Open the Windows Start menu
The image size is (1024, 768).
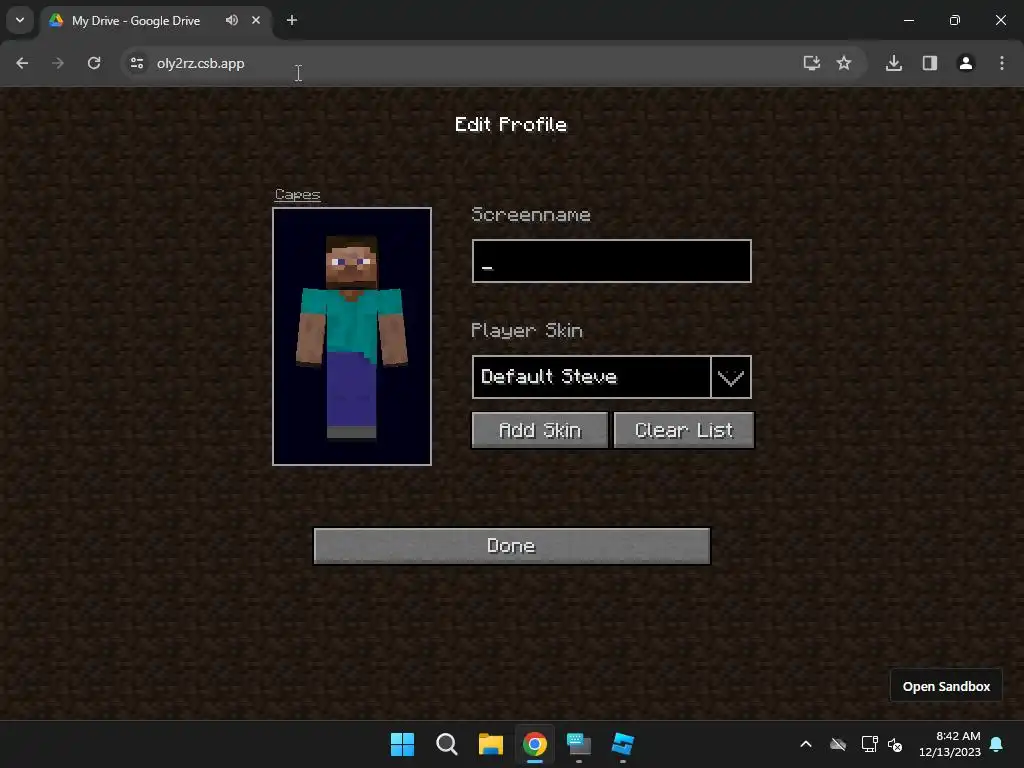(402, 744)
